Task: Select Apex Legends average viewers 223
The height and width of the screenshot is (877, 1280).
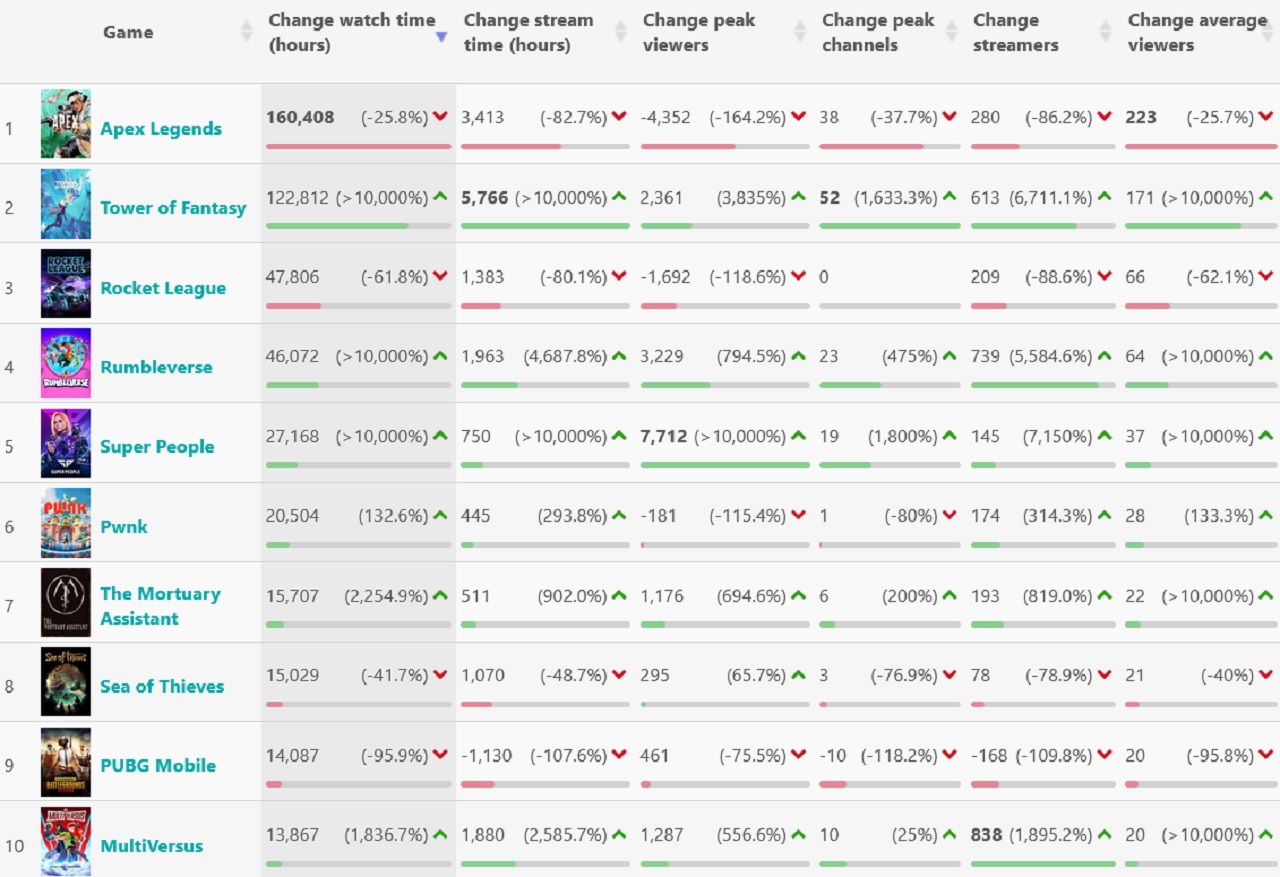Action: point(1141,117)
